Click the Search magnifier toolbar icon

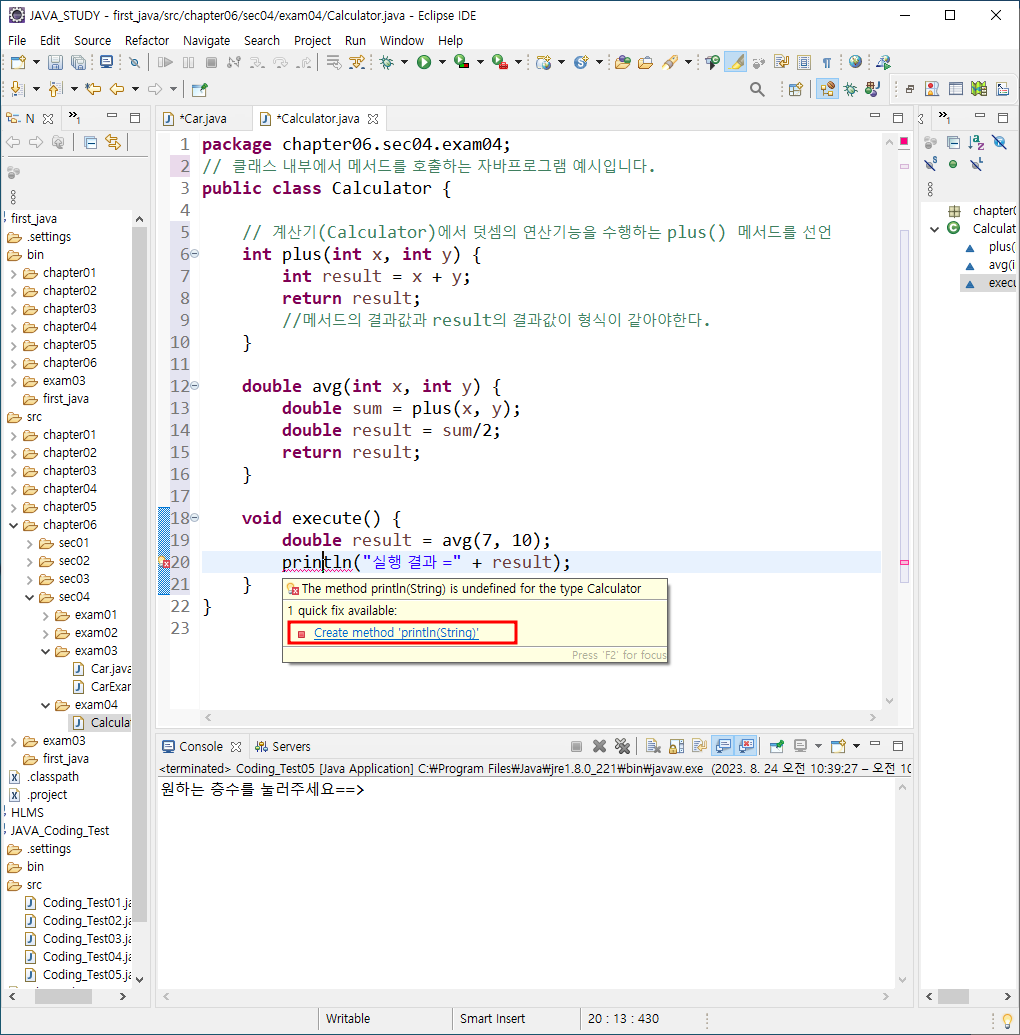757,89
